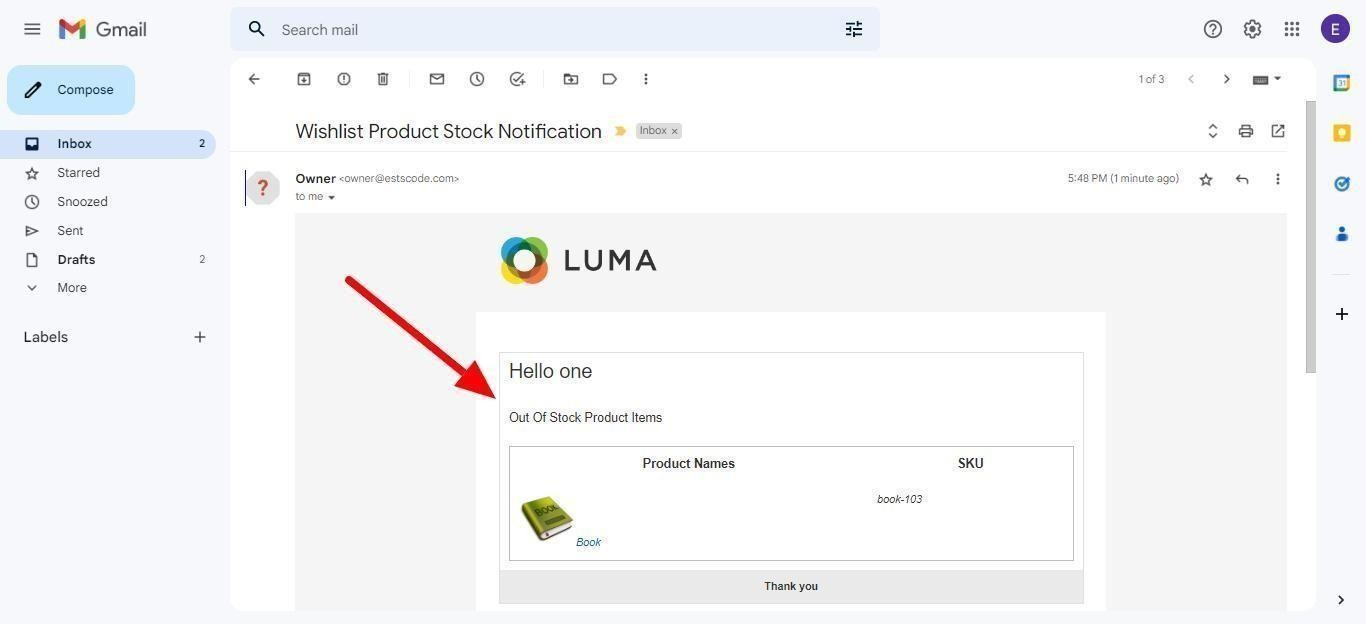The image size is (1366, 624).
Task: Open the email in a new window
Action: coord(1278,131)
